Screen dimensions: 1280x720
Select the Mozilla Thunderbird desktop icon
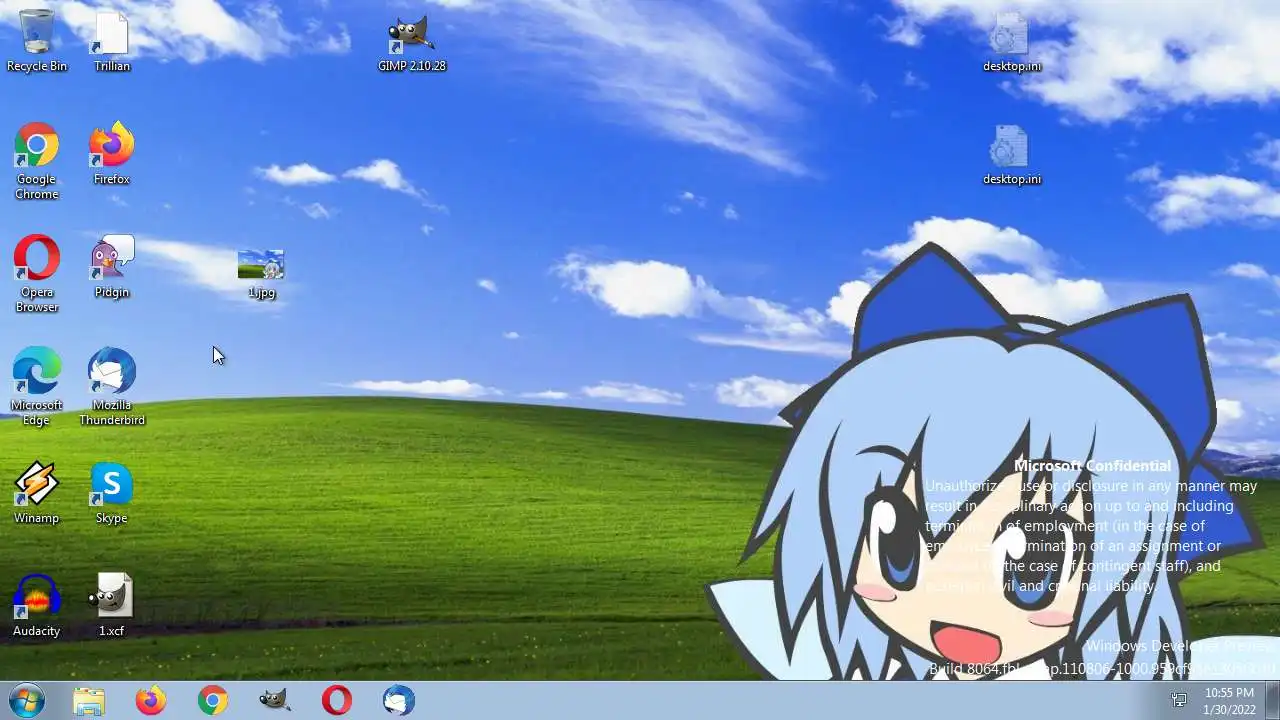coord(112,388)
